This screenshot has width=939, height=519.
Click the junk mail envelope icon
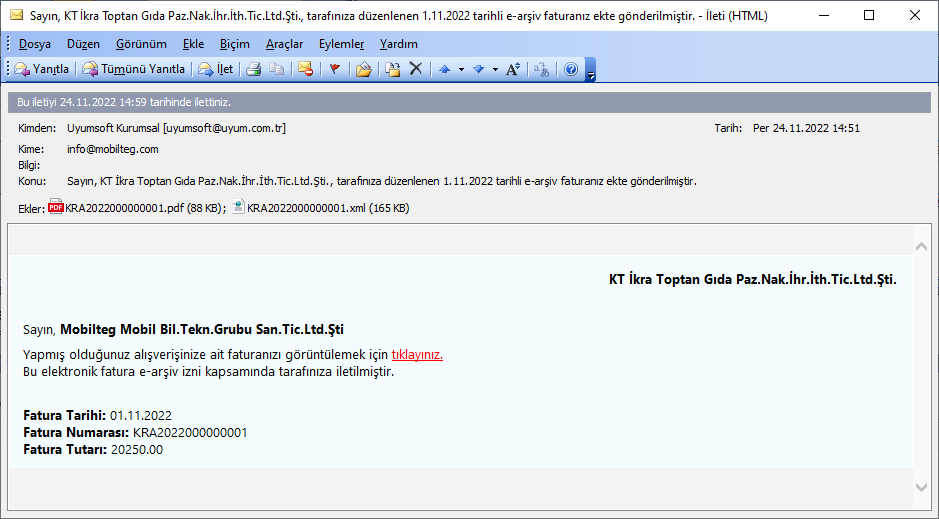coord(305,69)
